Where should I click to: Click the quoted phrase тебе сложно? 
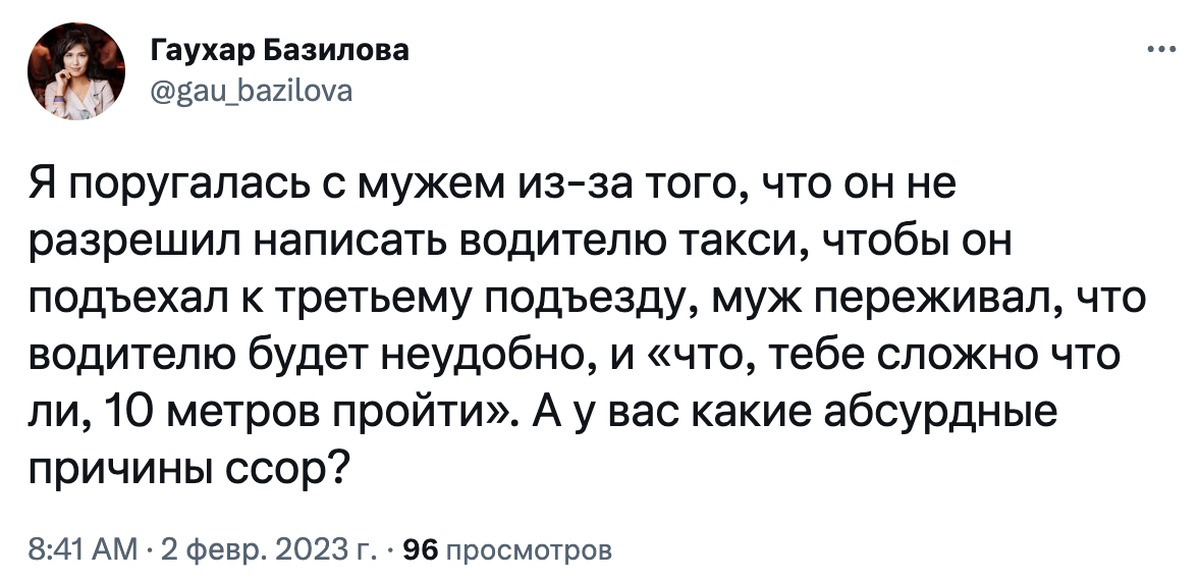click(x=837, y=355)
